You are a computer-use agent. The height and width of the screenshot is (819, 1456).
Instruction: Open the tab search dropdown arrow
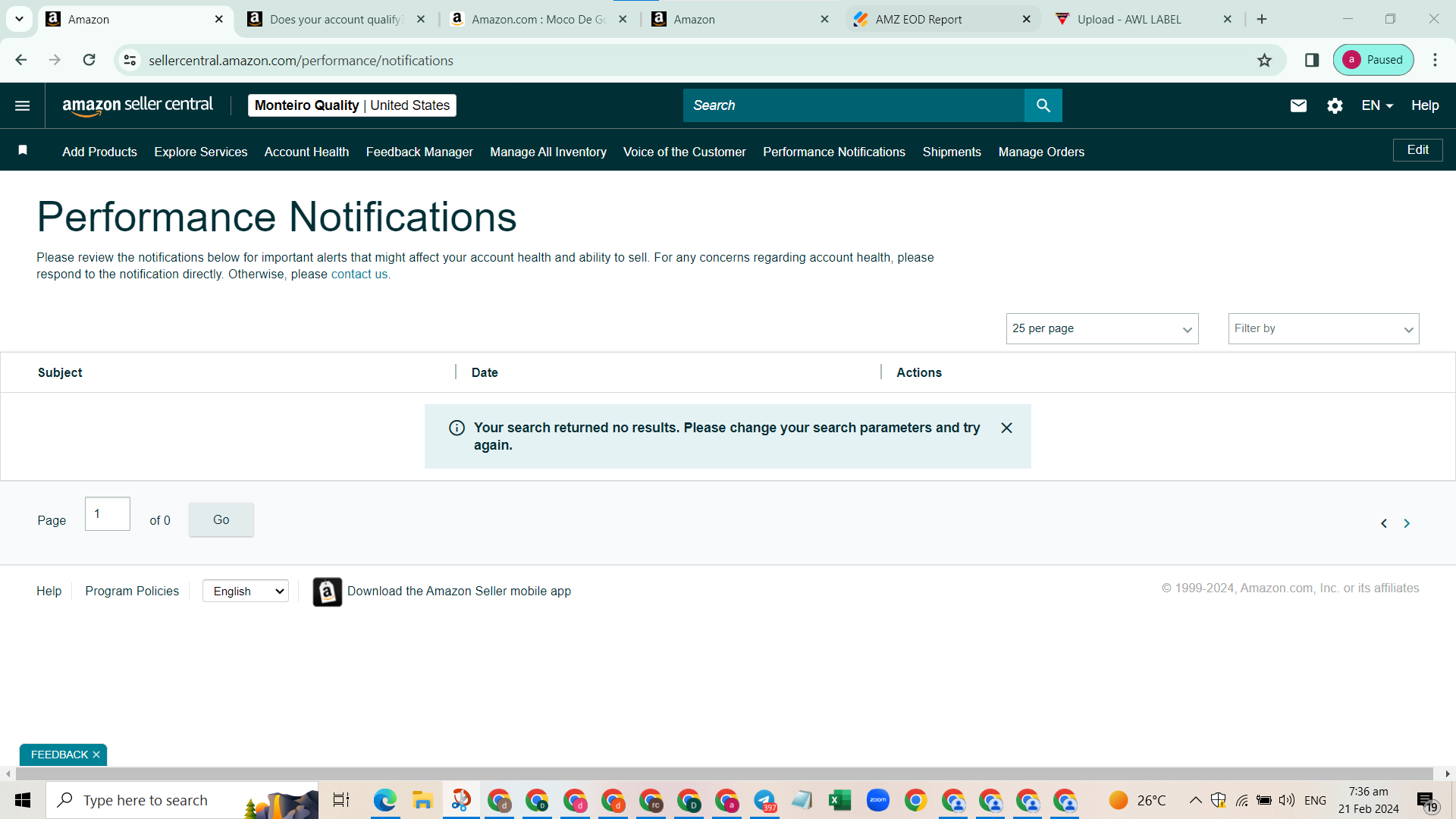pyautogui.click(x=19, y=19)
